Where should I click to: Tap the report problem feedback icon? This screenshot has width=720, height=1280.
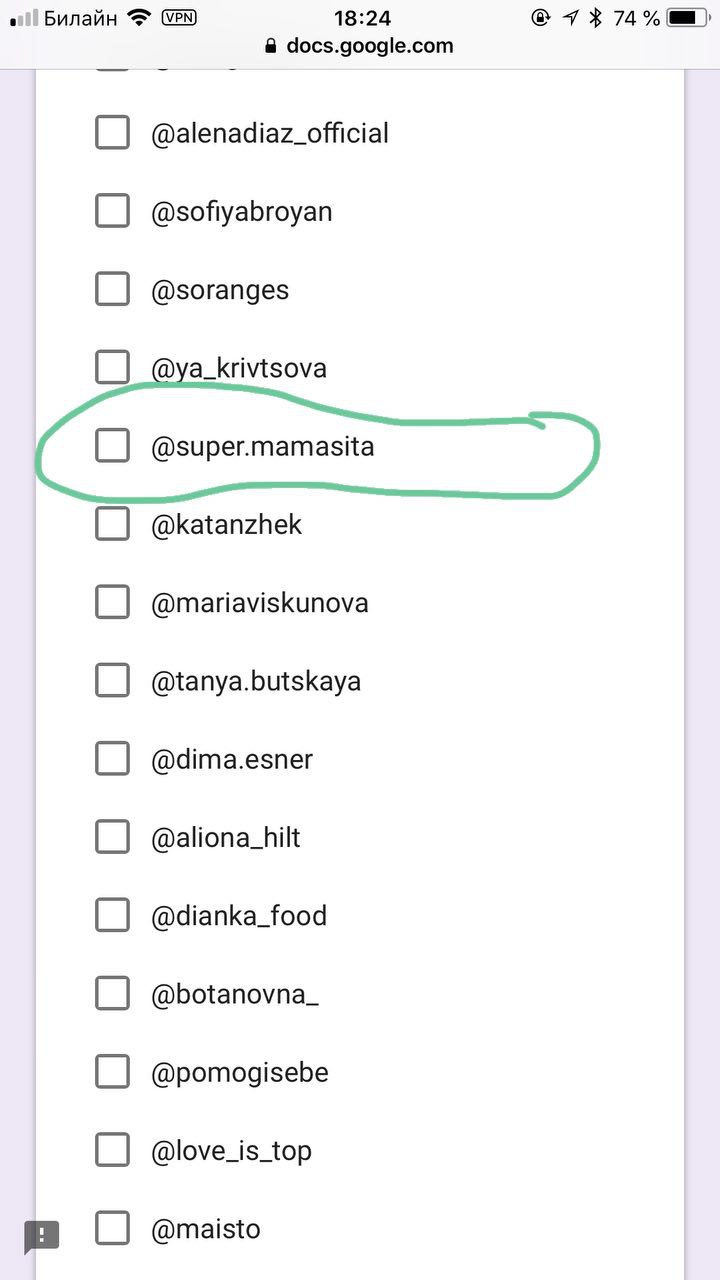tap(42, 1235)
